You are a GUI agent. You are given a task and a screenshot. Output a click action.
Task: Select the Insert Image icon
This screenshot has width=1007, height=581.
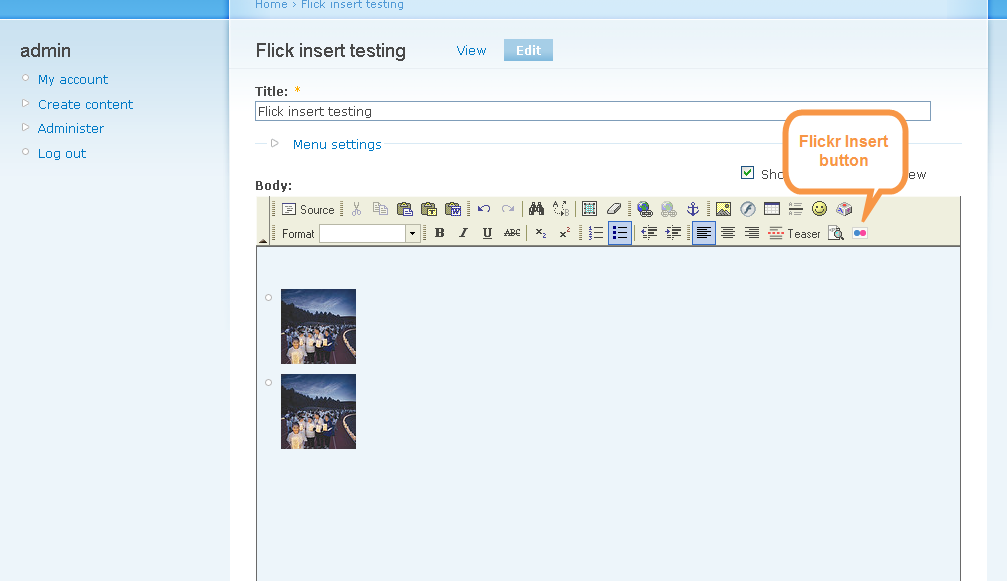[x=723, y=209]
